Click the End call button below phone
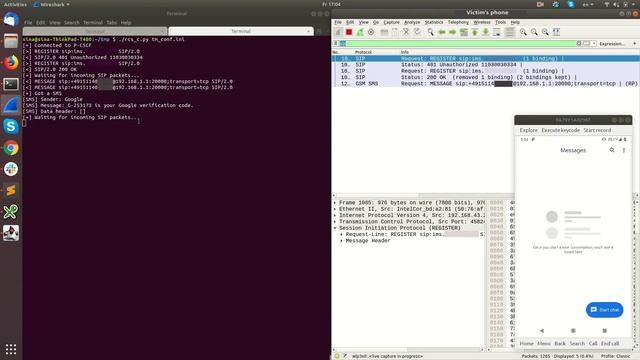Image resolution: width=640 pixels, height=360 pixels. 610,344
